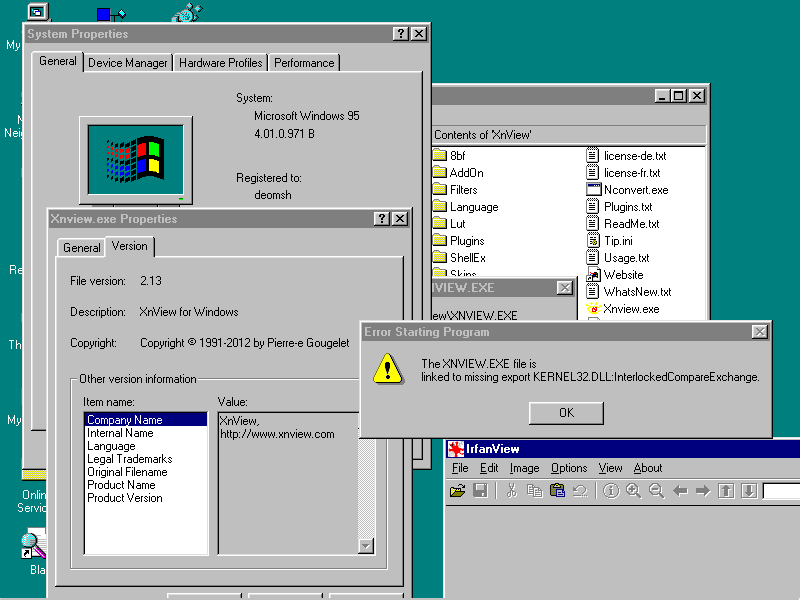Select Legal Trademarks in item list
The image size is (800, 600).
[145, 459]
